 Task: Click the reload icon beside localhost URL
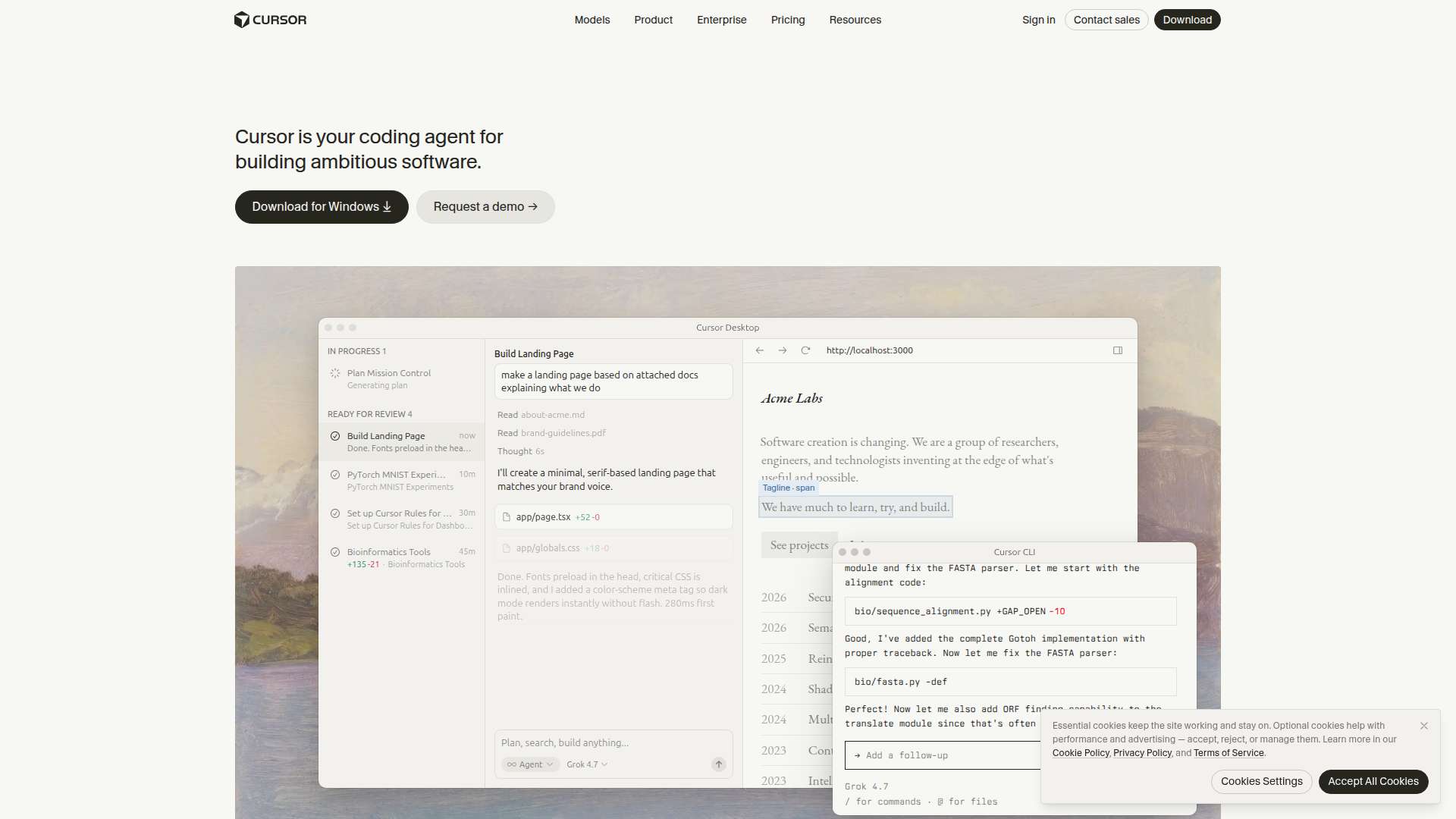pos(805,350)
